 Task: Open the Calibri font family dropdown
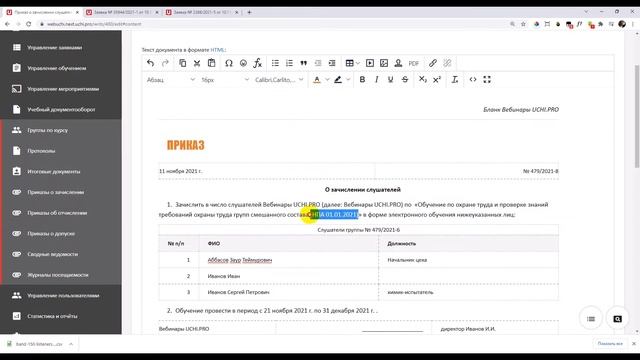pos(279,80)
